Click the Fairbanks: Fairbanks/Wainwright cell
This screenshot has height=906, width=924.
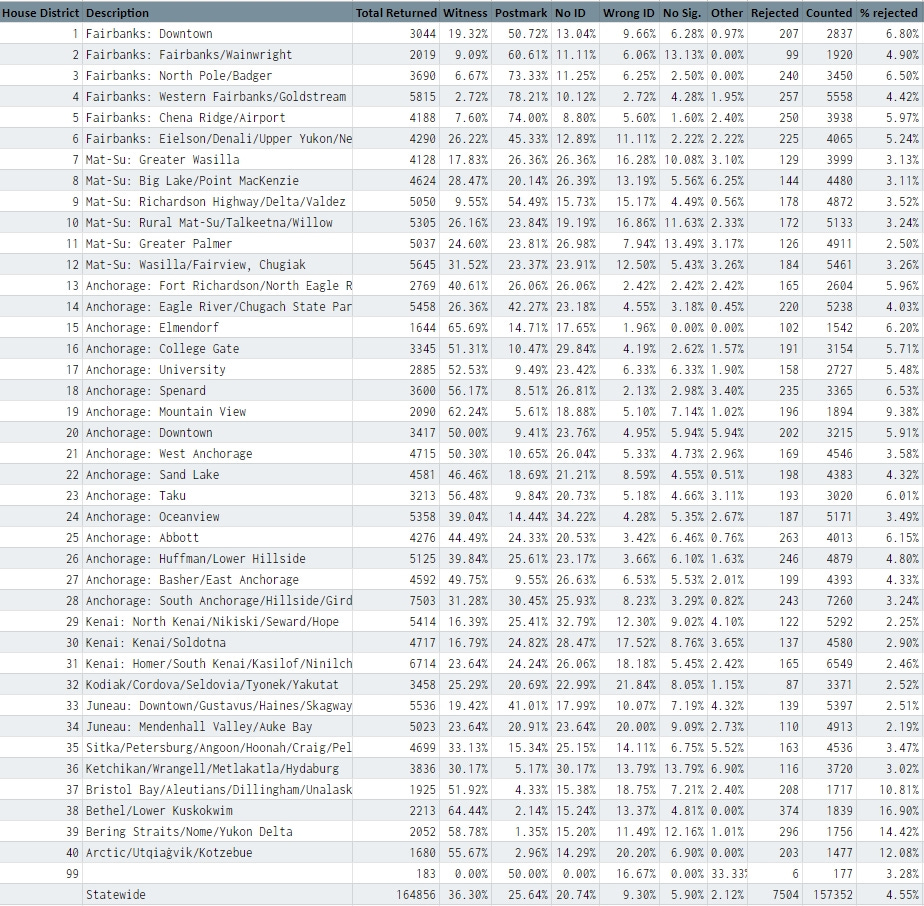click(217, 55)
